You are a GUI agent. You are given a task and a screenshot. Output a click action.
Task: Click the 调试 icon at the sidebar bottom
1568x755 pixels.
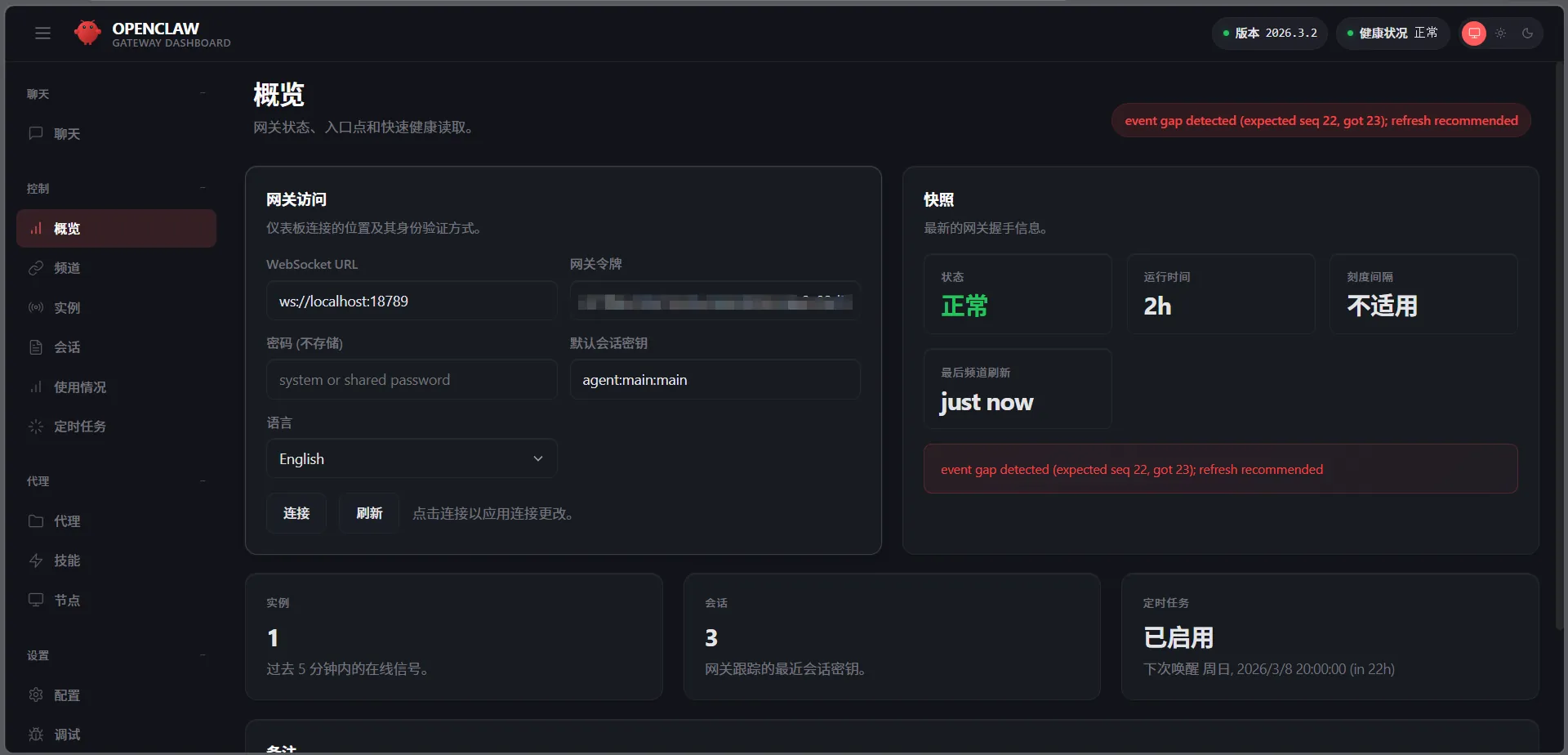[36, 734]
